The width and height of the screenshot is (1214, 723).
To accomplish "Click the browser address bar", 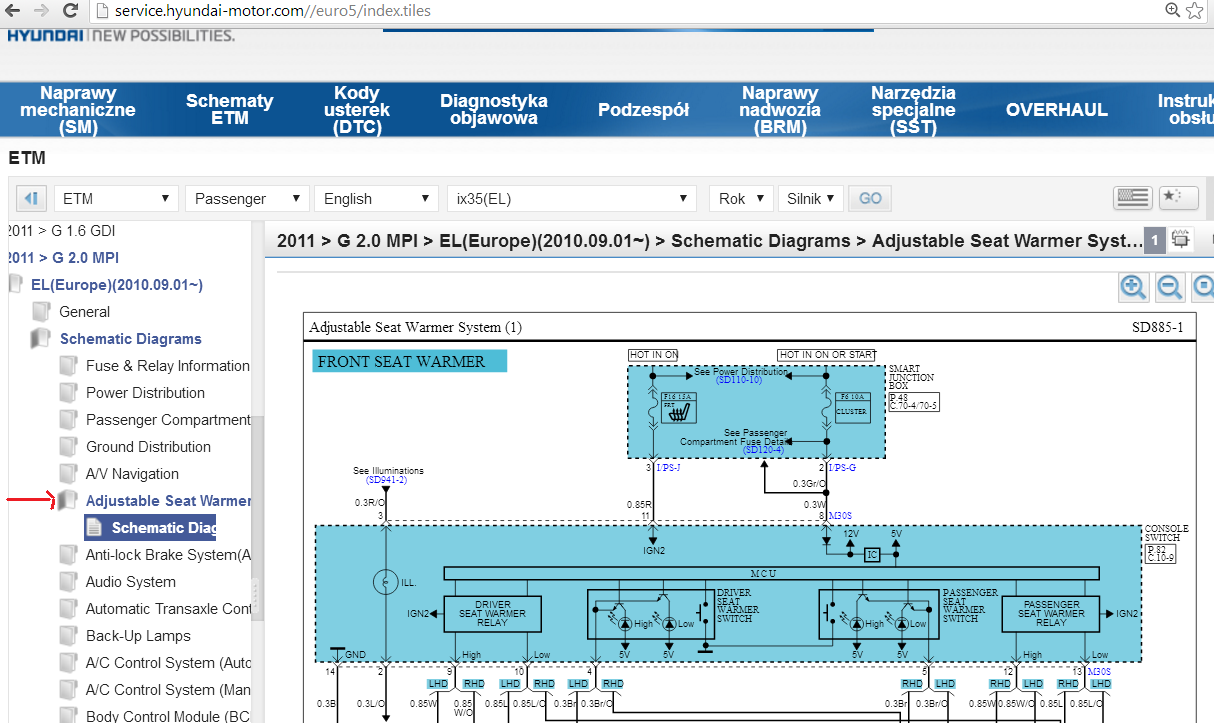I will [600, 11].
